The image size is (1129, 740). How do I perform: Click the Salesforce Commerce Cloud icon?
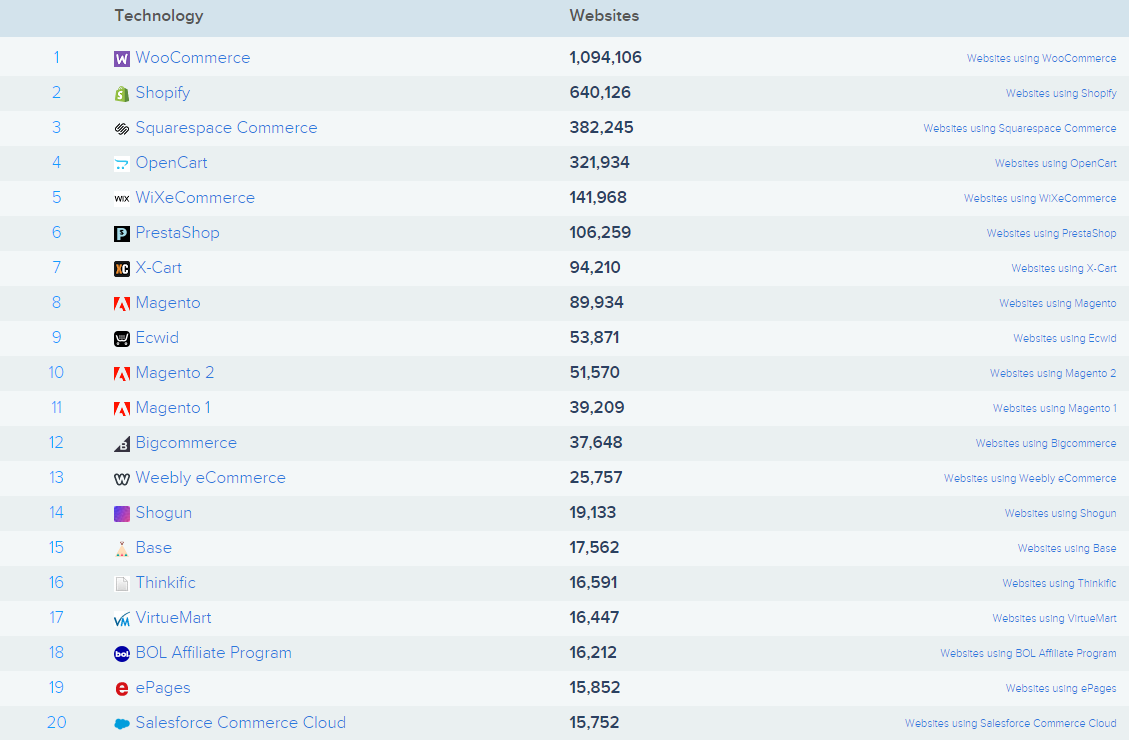tap(122, 723)
